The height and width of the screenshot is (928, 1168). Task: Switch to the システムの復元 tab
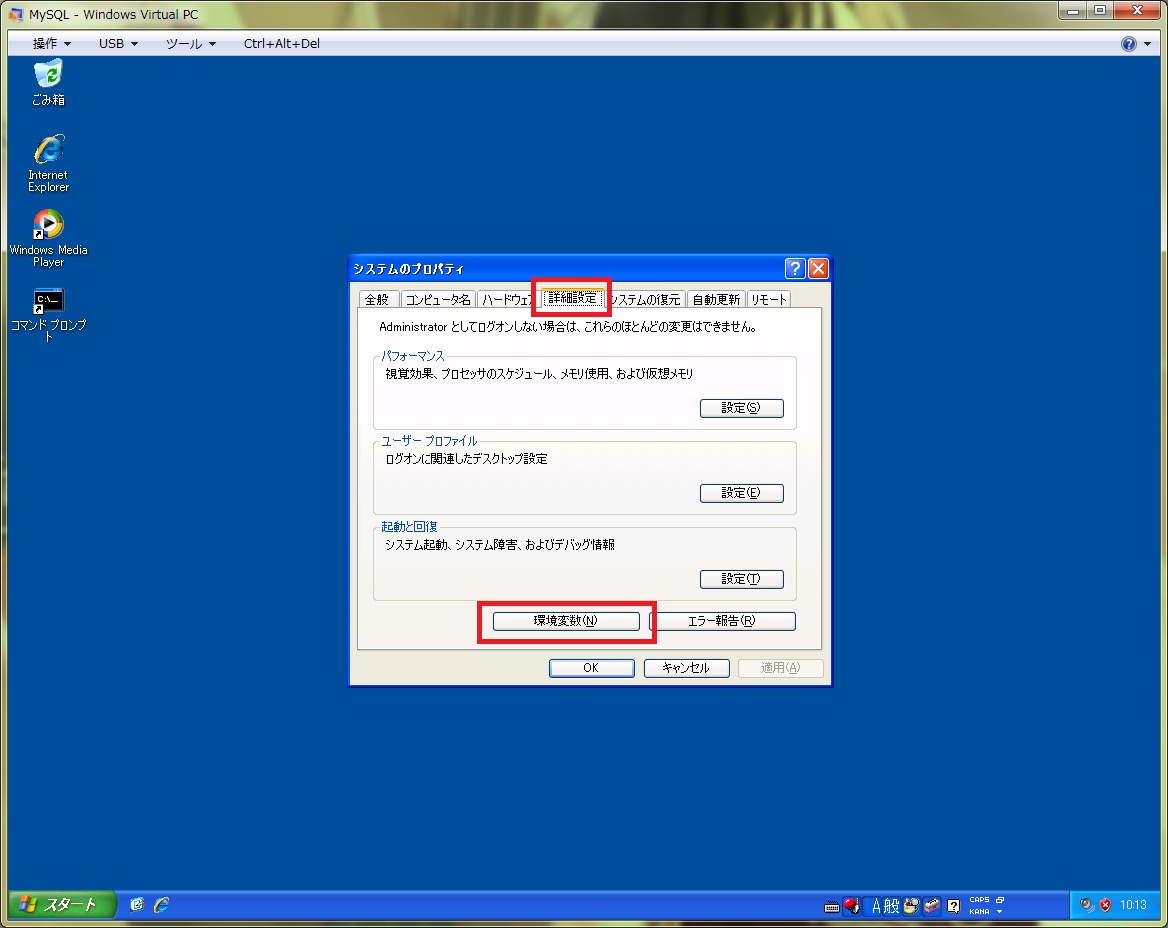(645, 299)
